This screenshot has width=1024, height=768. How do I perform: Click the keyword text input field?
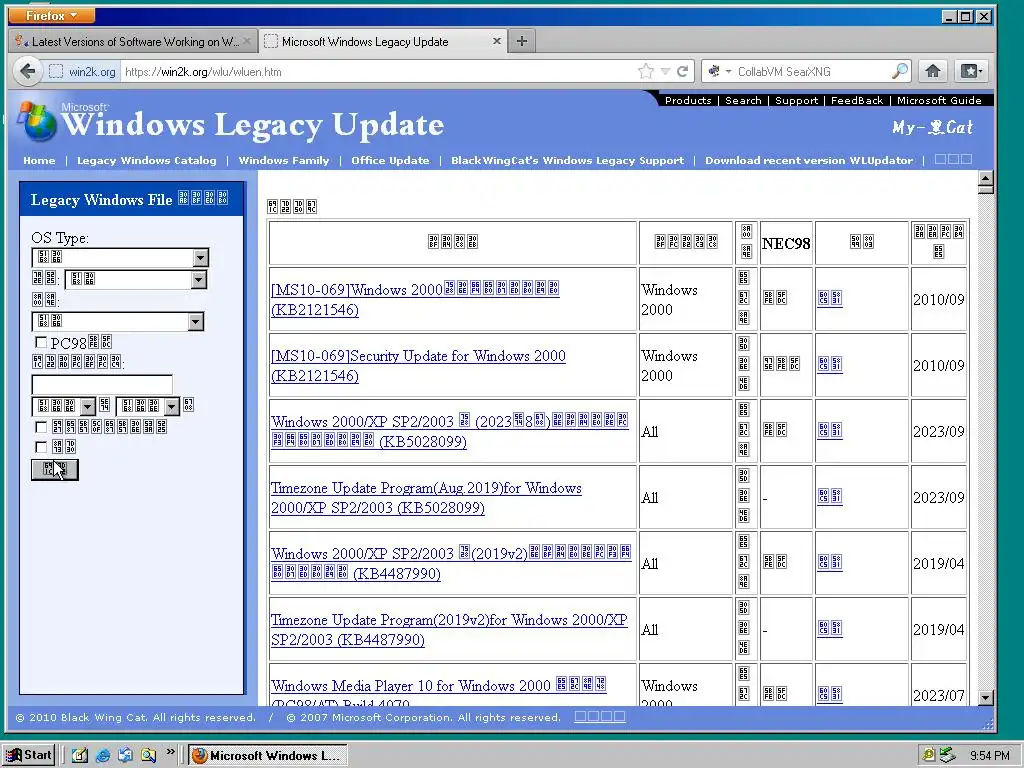pos(103,385)
